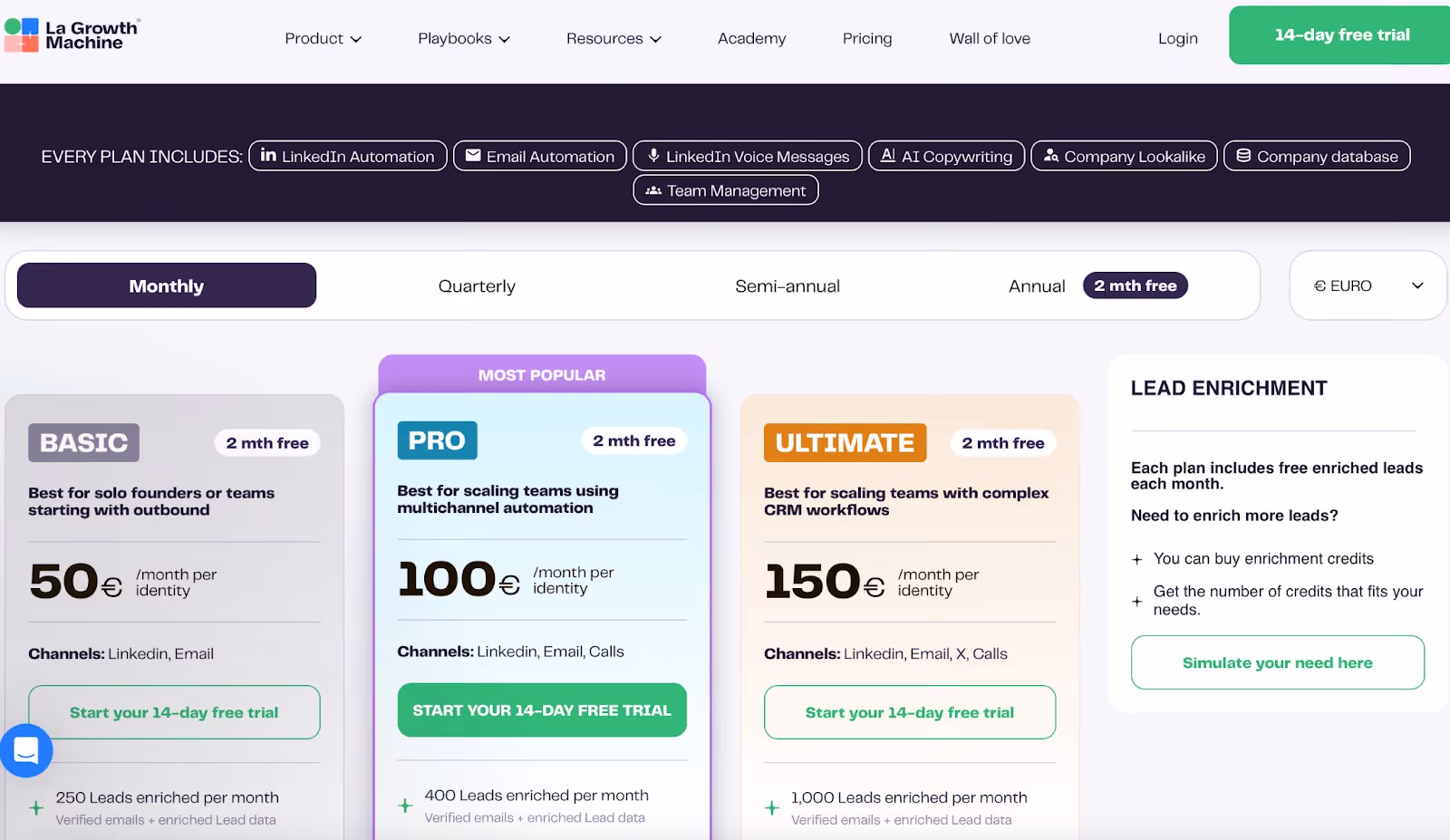Select Semi-annual billing period
The width and height of the screenshot is (1450, 840).
787,285
